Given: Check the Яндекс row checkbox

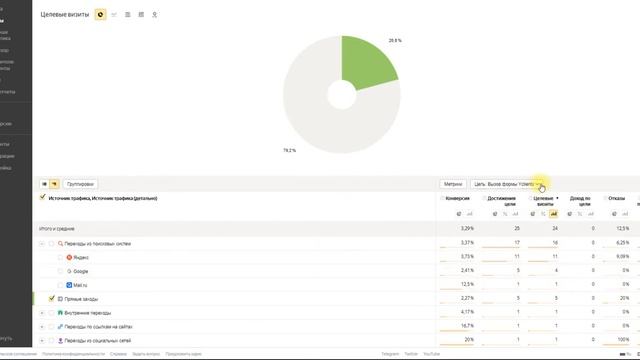Looking at the screenshot, I should [x=60, y=258].
